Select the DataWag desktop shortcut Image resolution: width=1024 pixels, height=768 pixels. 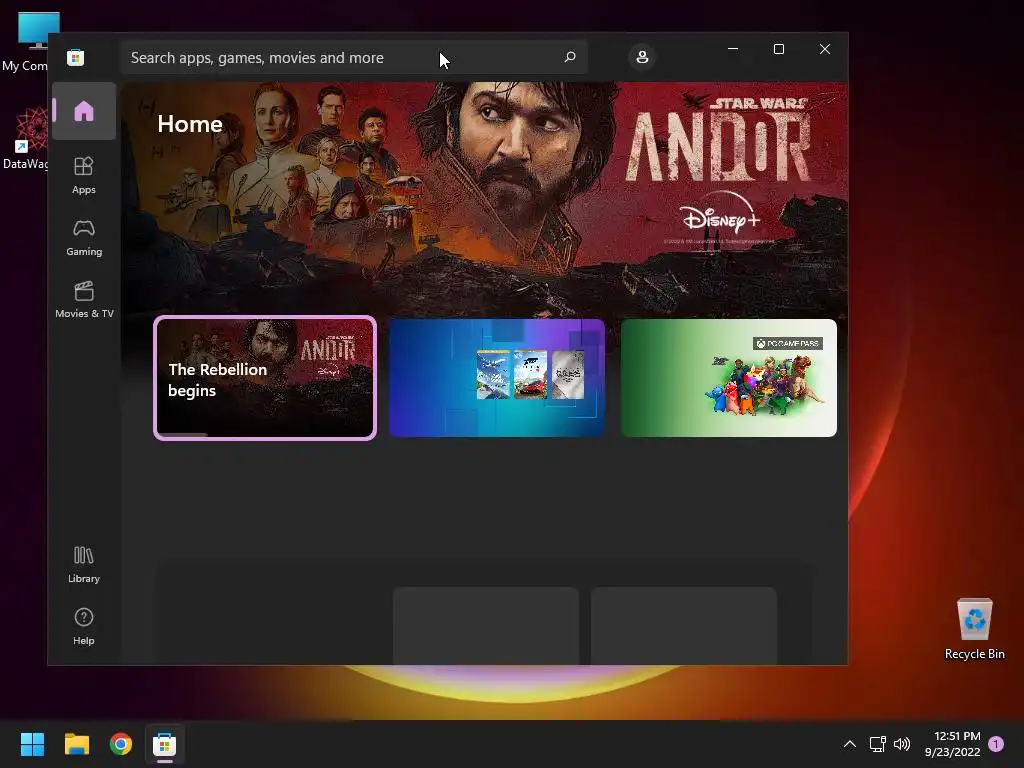(x=25, y=138)
